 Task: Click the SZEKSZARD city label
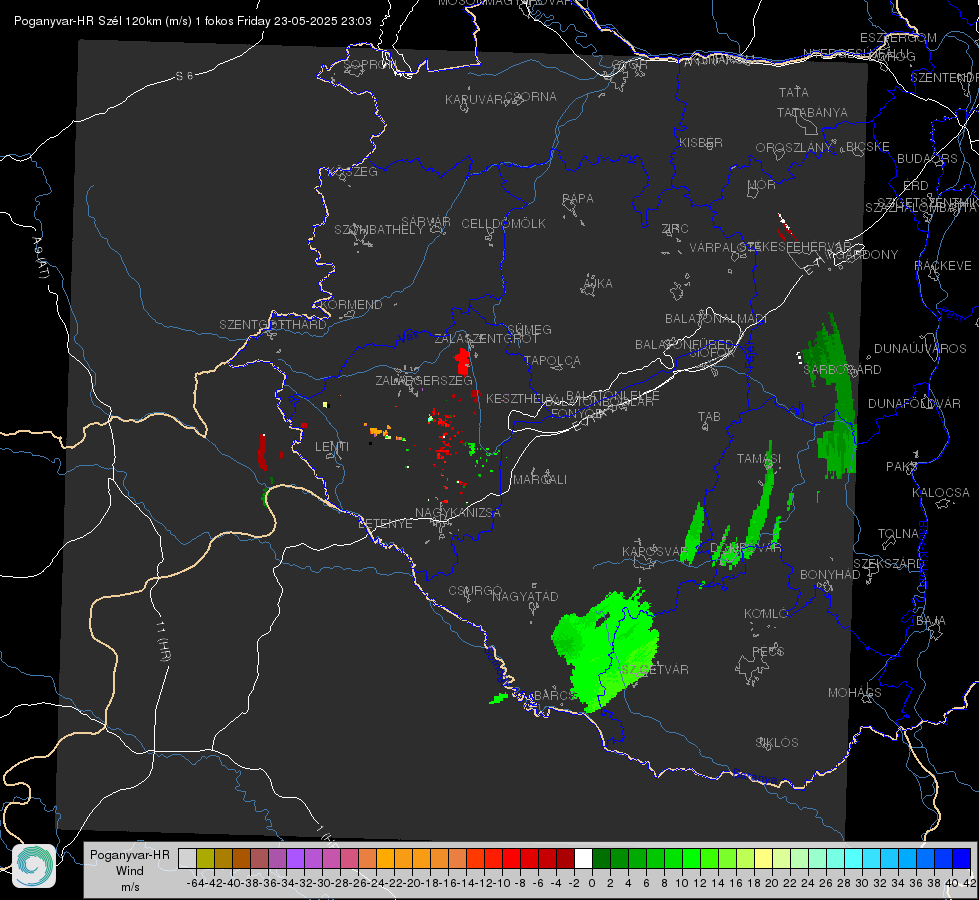point(888,564)
